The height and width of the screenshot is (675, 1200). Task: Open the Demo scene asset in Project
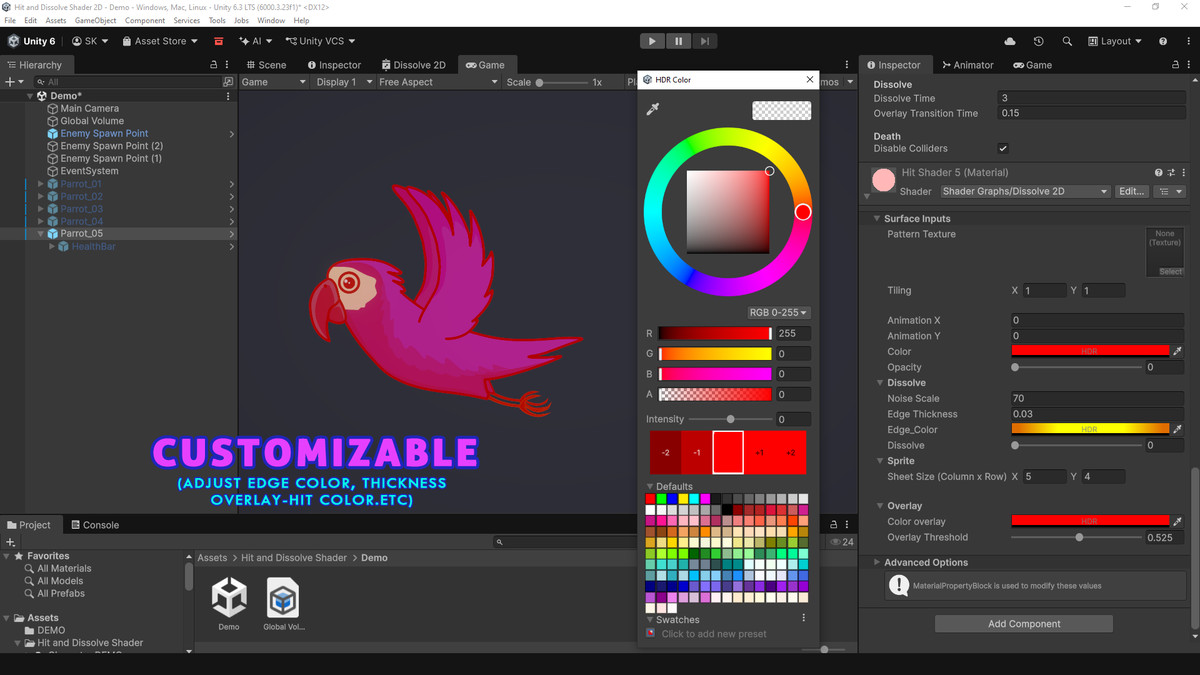tap(229, 603)
